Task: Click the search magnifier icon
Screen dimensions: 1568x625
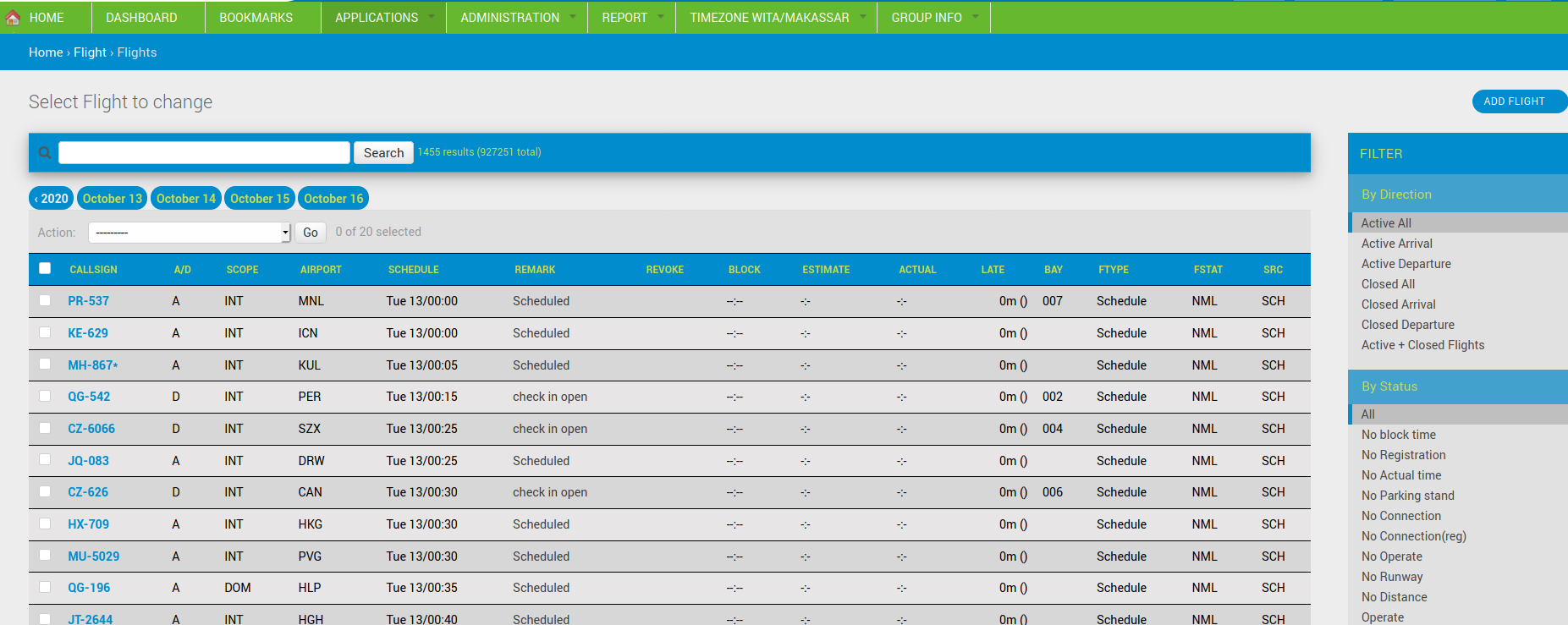Action: coord(45,153)
